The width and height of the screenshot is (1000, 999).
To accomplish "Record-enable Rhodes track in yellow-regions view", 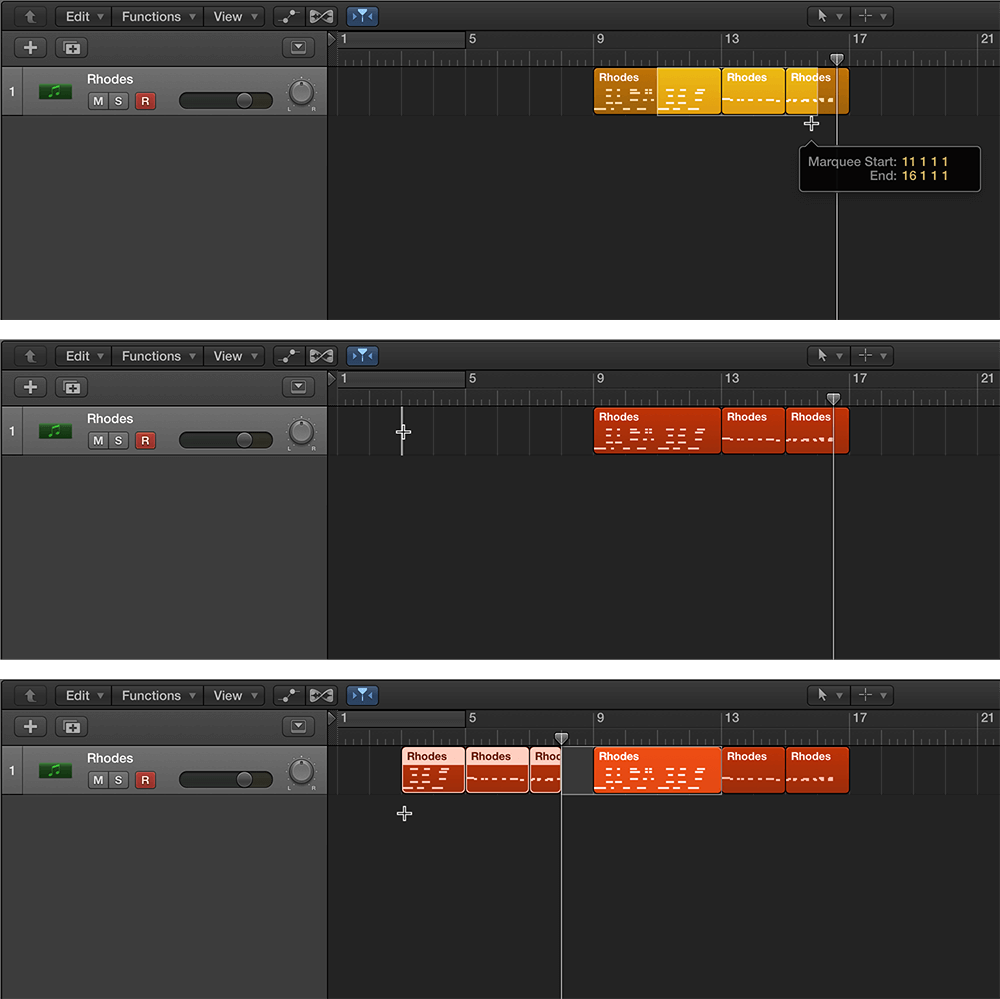I will click(145, 101).
